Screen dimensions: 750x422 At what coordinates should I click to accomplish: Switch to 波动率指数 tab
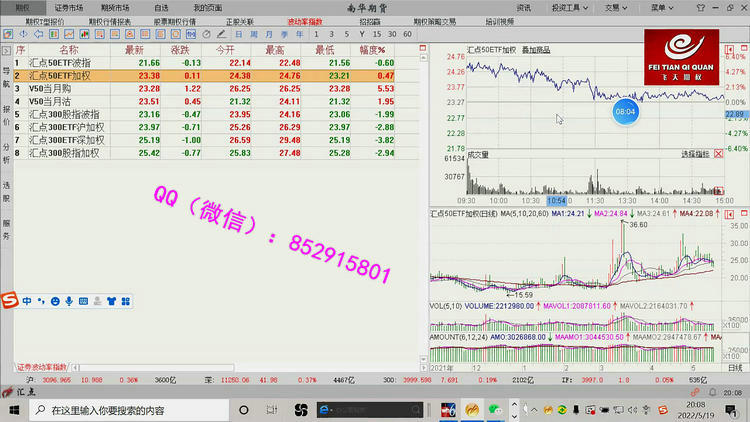(x=305, y=20)
